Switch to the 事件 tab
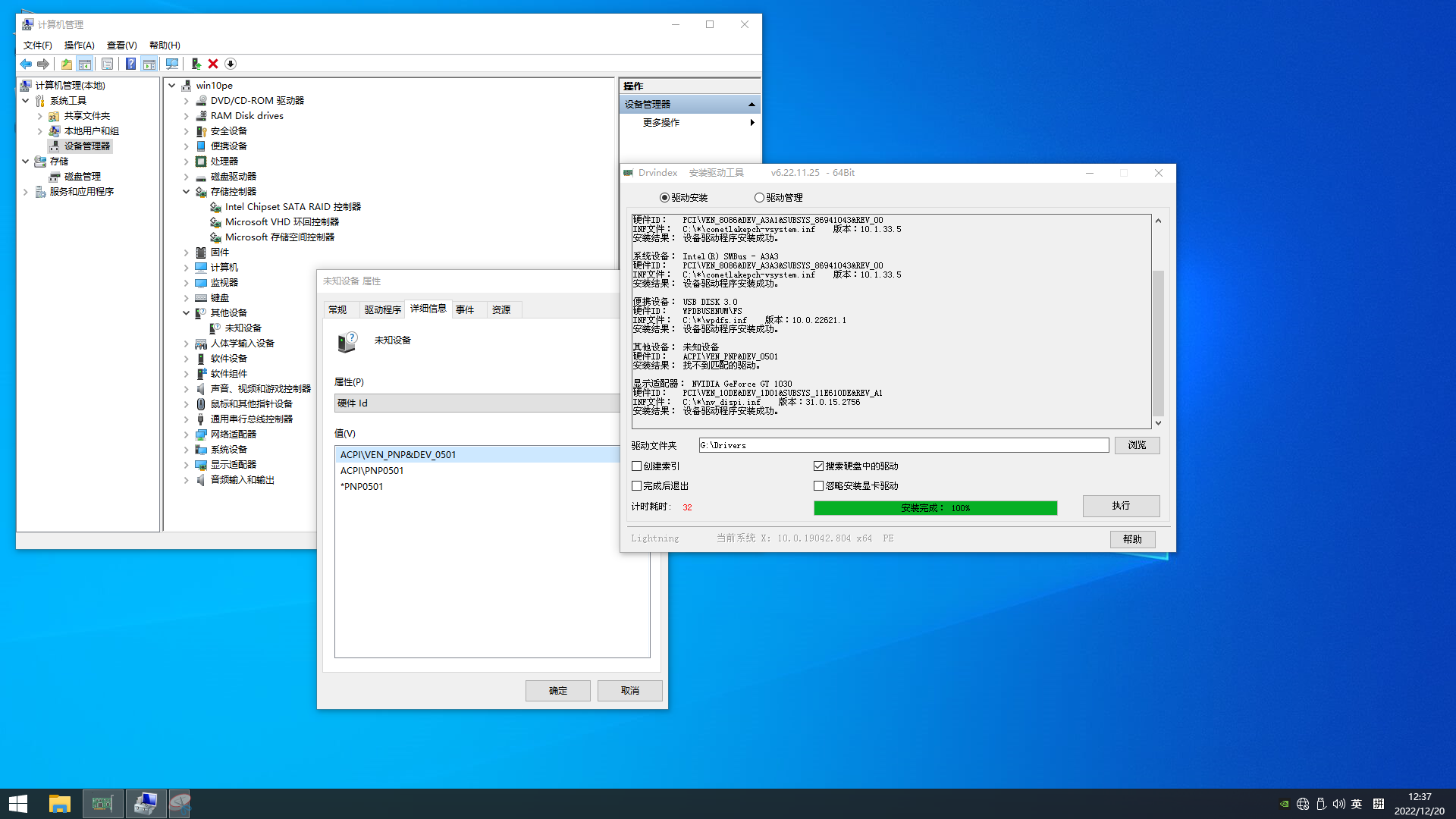 pyautogui.click(x=466, y=310)
